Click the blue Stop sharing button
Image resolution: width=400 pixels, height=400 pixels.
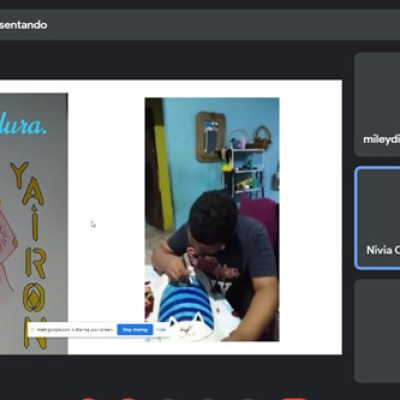pyautogui.click(x=135, y=330)
